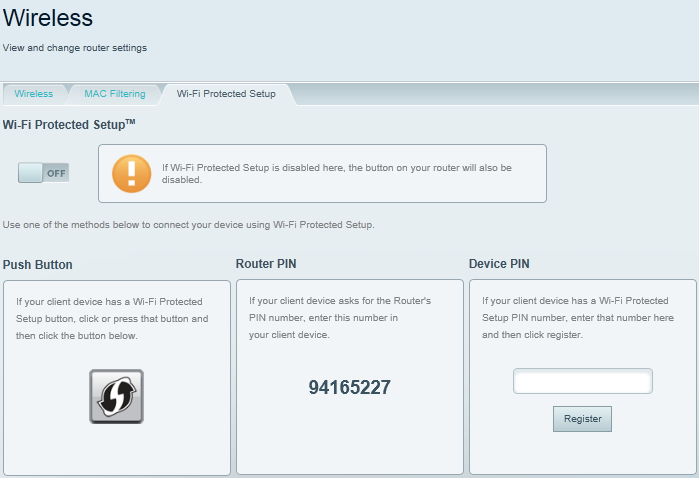Click the Router PIN section heading
This screenshot has height=478, width=699.
pyautogui.click(x=266, y=264)
